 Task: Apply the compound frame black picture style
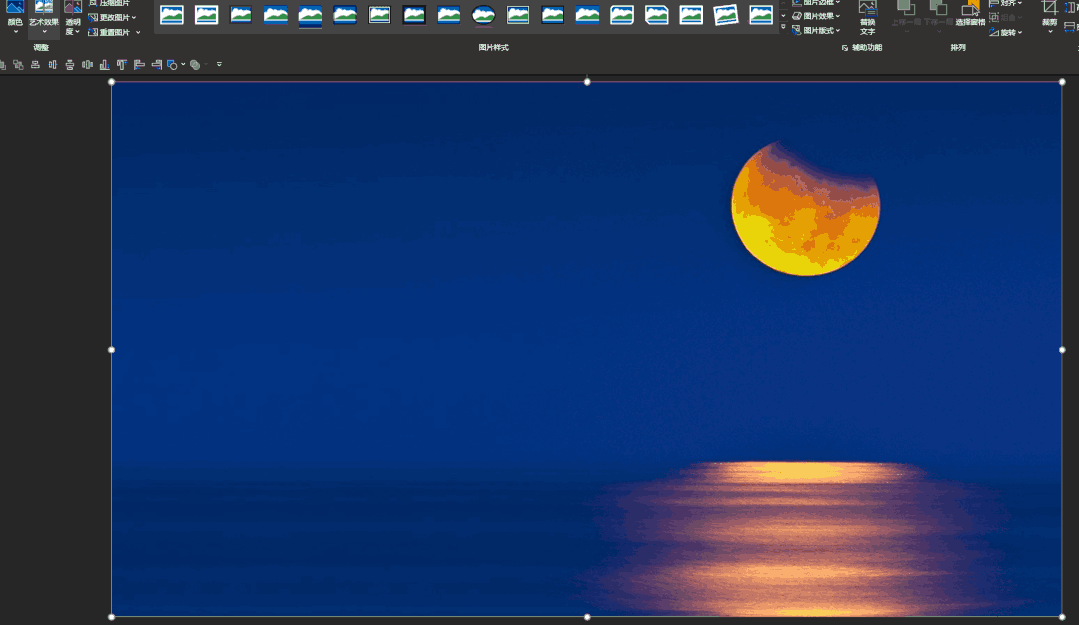[517, 14]
